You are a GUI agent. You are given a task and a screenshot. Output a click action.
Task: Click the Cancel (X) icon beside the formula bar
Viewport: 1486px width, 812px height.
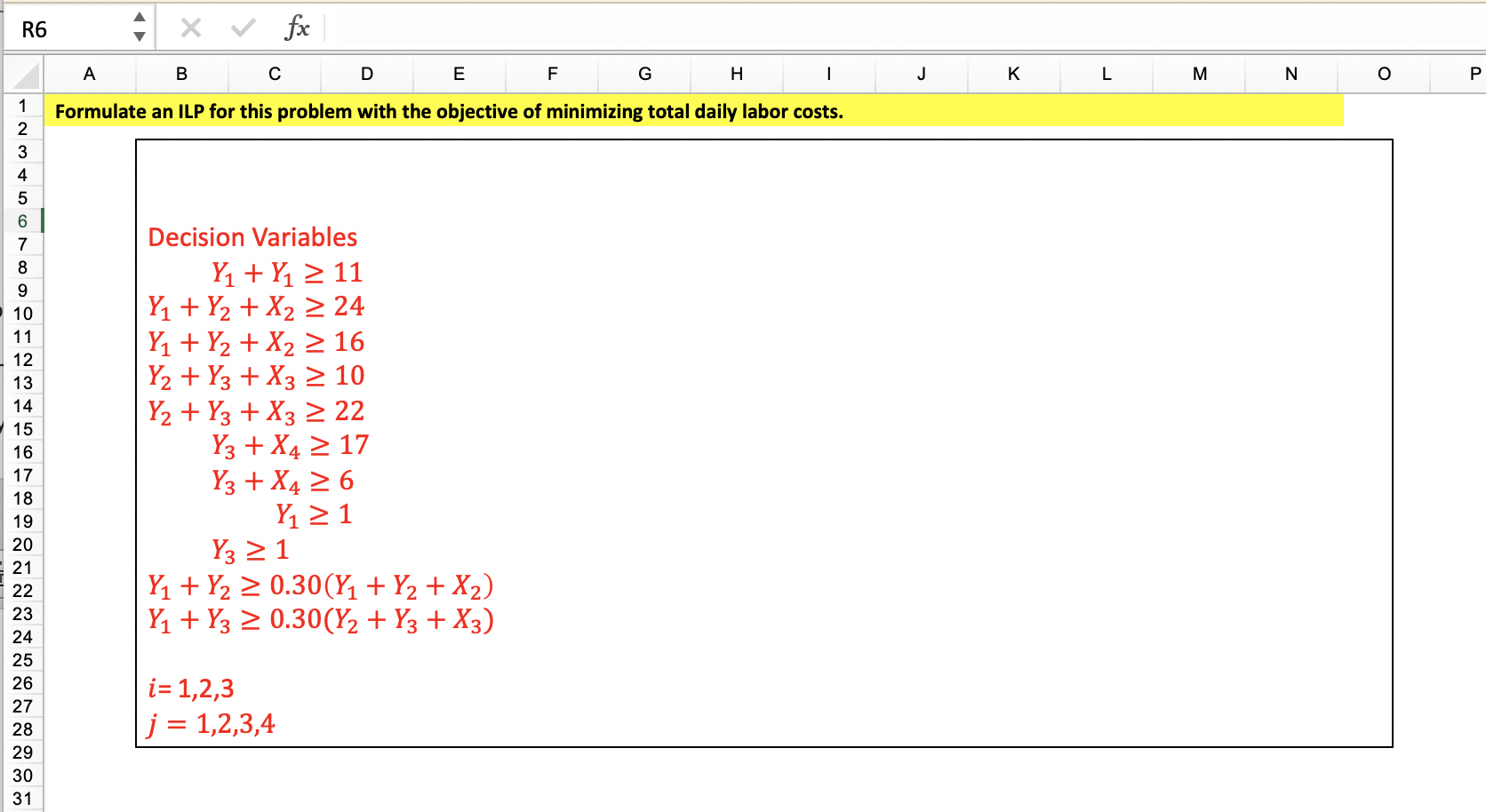click(189, 28)
